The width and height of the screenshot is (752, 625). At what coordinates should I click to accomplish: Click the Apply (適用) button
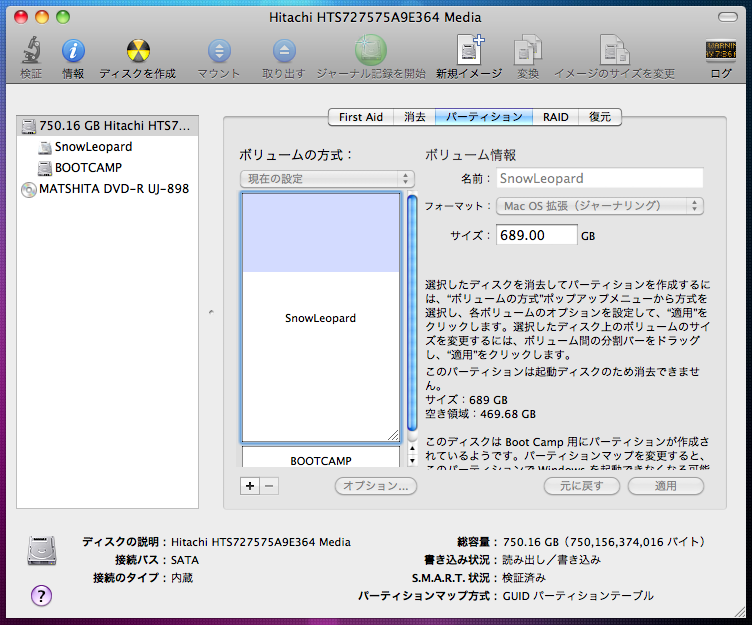(x=666, y=486)
